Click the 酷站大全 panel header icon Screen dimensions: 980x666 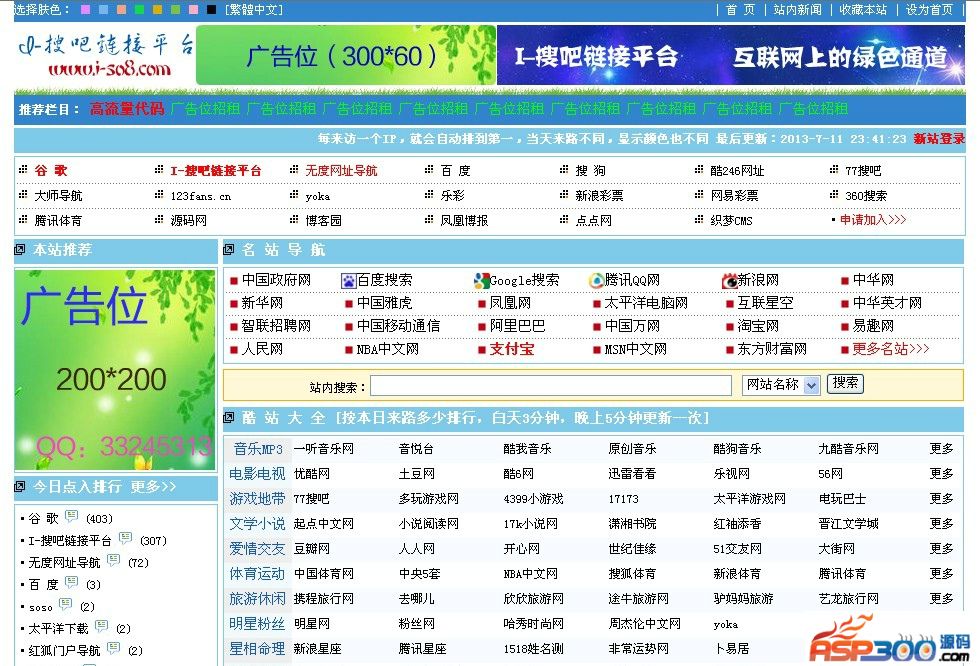[x=229, y=417]
